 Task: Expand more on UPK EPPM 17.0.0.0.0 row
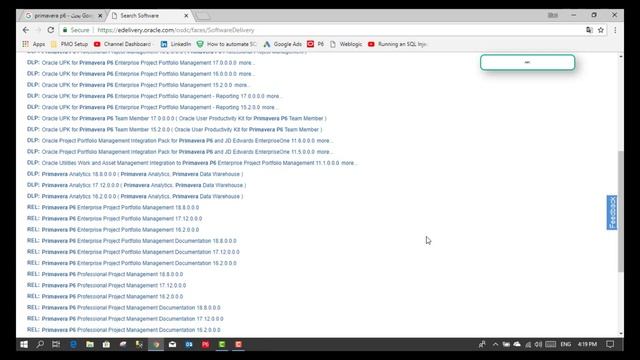[x=246, y=63]
